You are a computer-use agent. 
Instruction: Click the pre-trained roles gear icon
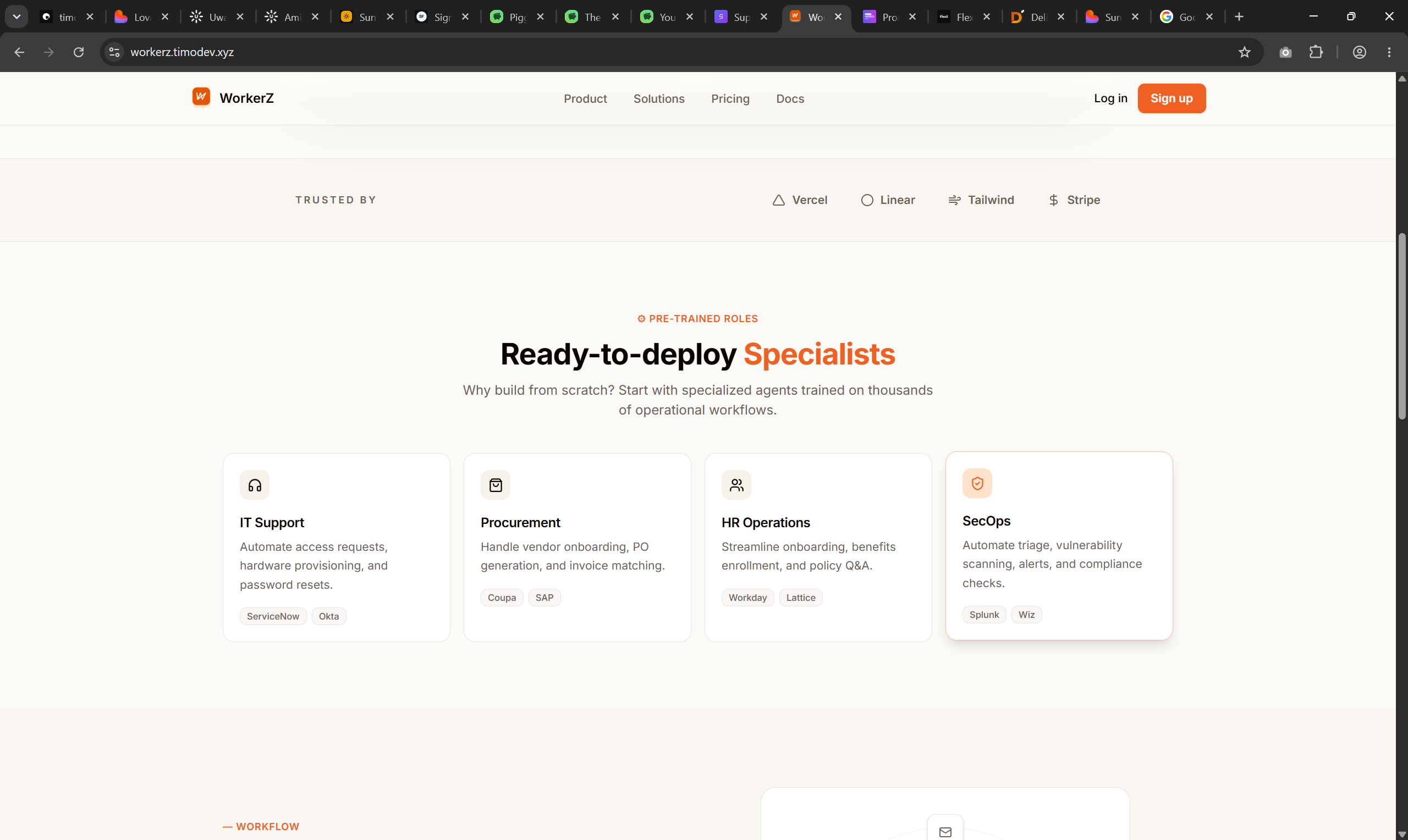point(641,319)
